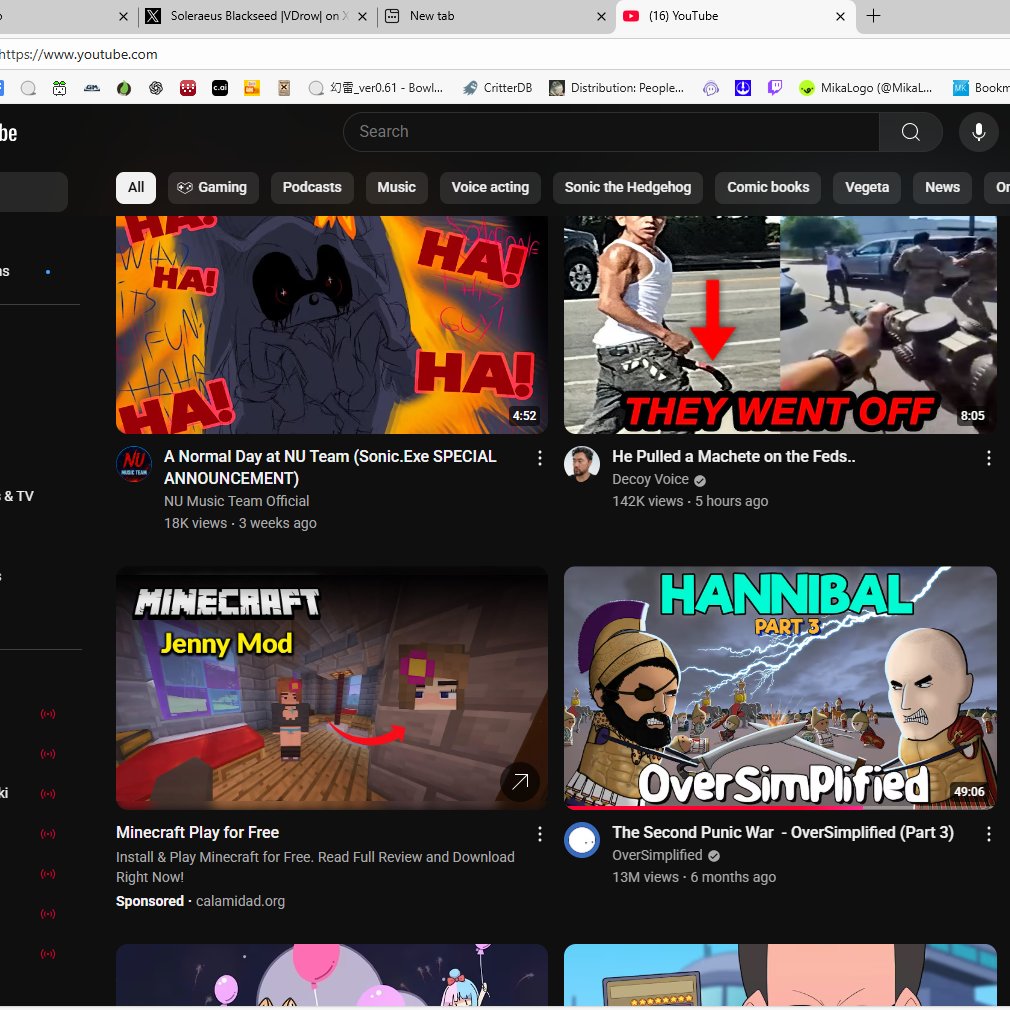
Task: Open the Twitch bookmark icon
Action: tap(775, 88)
